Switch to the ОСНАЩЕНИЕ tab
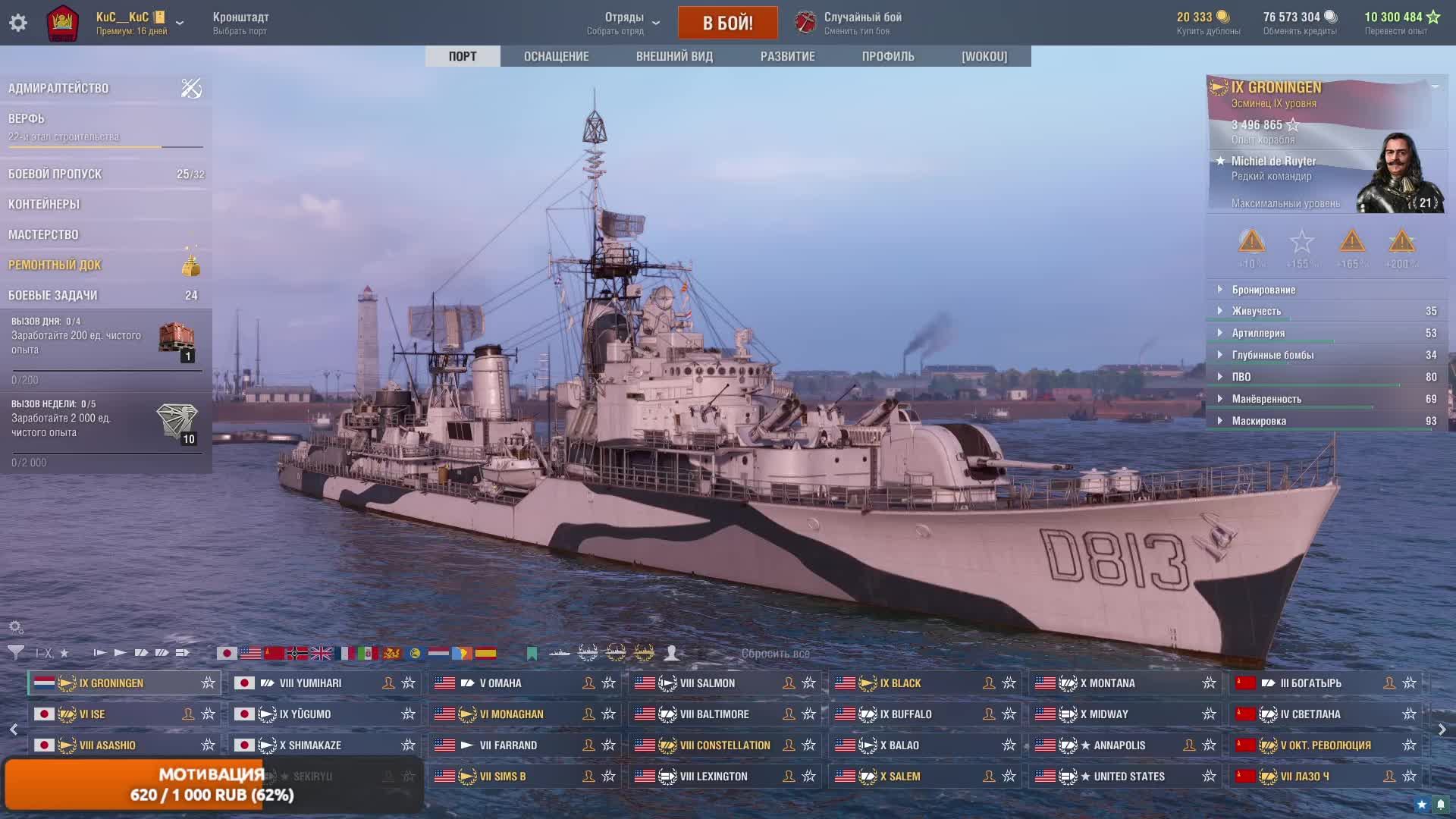Viewport: 1456px width, 819px height. pyautogui.click(x=556, y=56)
